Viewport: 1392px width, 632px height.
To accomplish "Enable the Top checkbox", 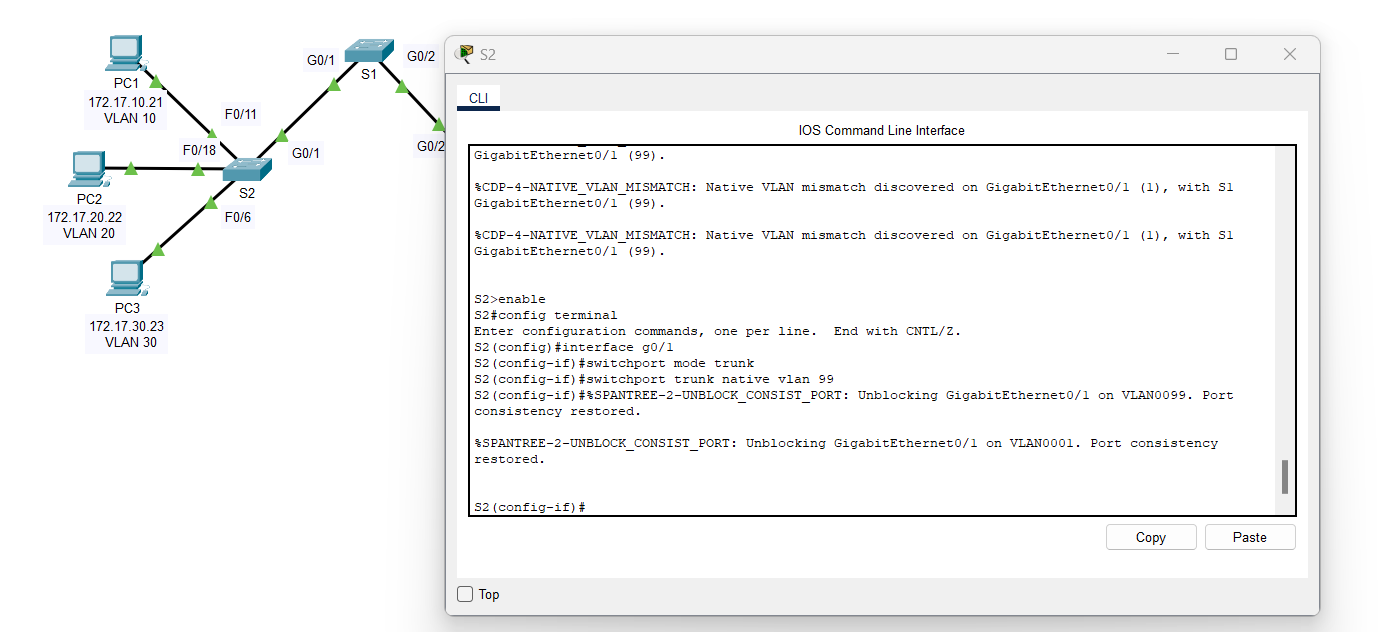I will click(x=464, y=593).
